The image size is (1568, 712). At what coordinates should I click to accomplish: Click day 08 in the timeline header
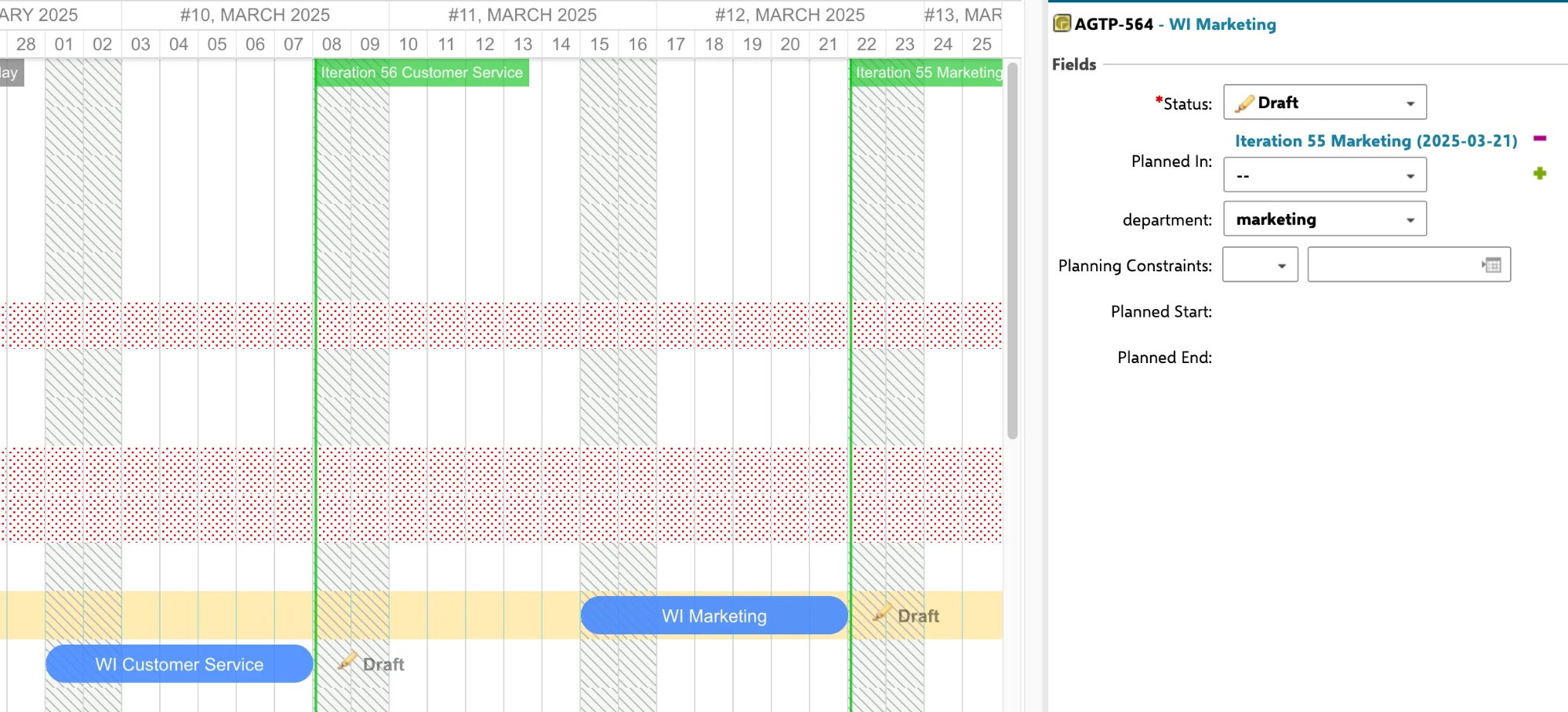332,44
